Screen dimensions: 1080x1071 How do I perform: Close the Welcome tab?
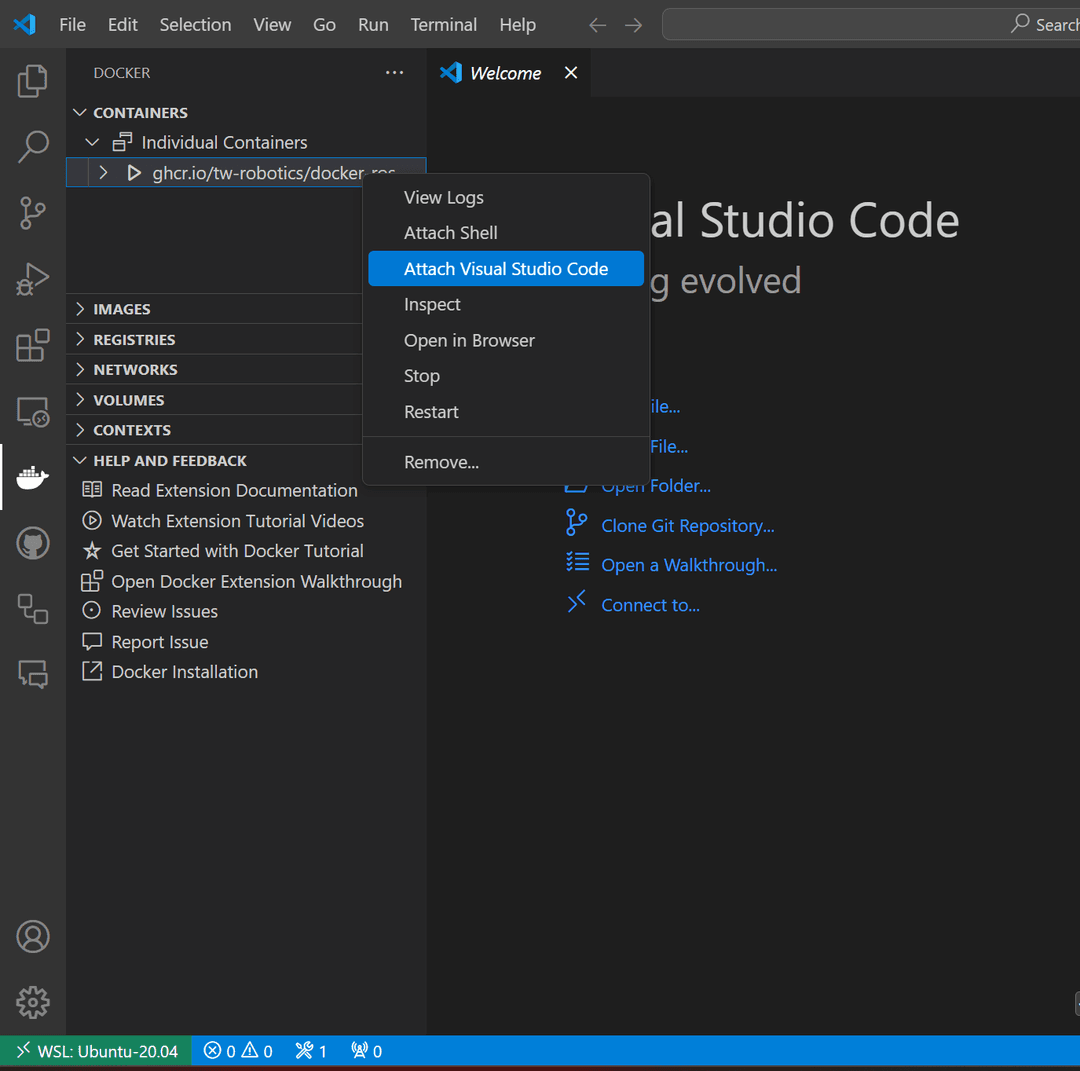[x=571, y=73]
